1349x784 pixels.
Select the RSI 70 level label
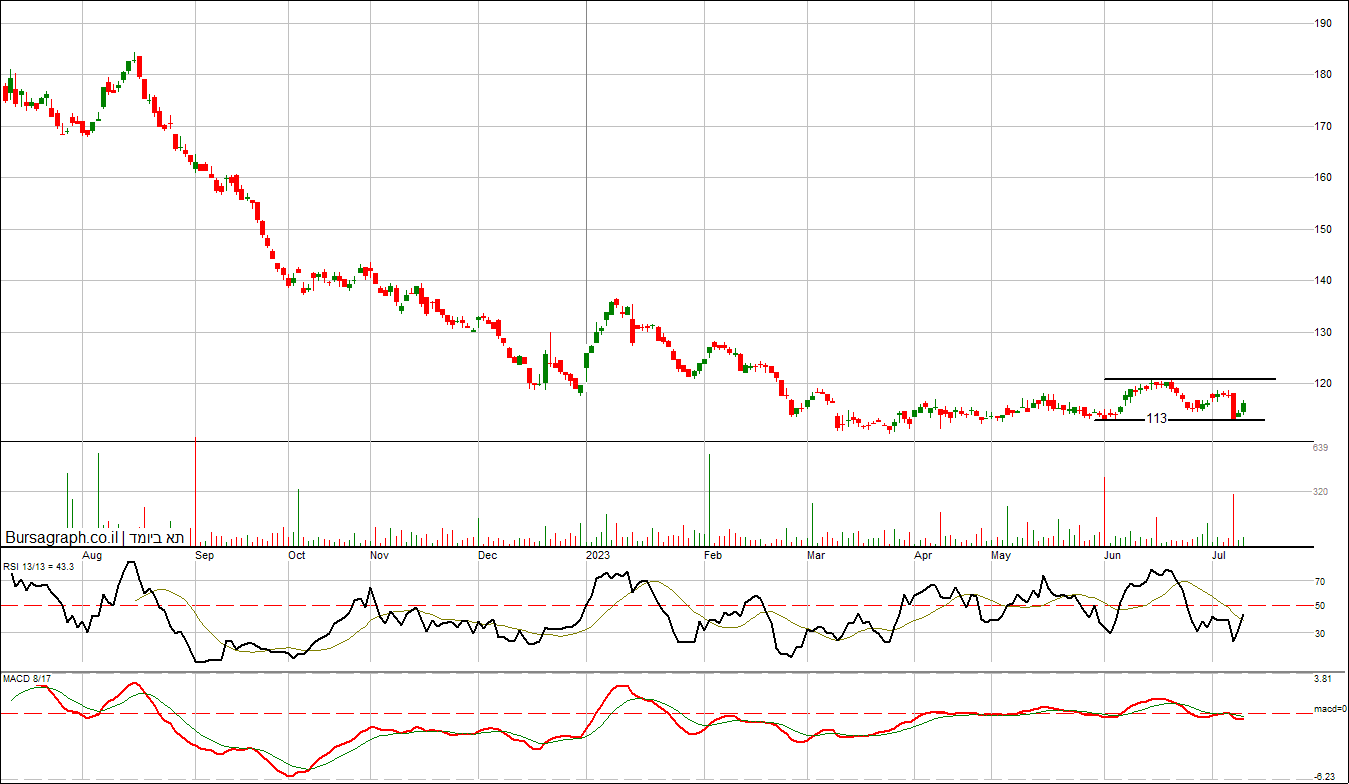click(x=1320, y=582)
